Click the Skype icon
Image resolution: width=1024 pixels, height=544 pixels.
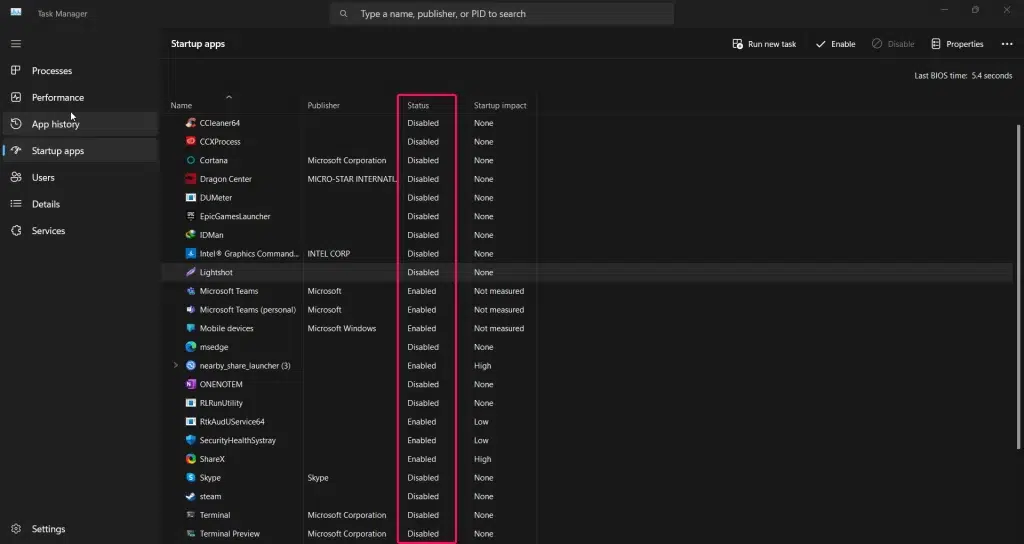(x=191, y=477)
